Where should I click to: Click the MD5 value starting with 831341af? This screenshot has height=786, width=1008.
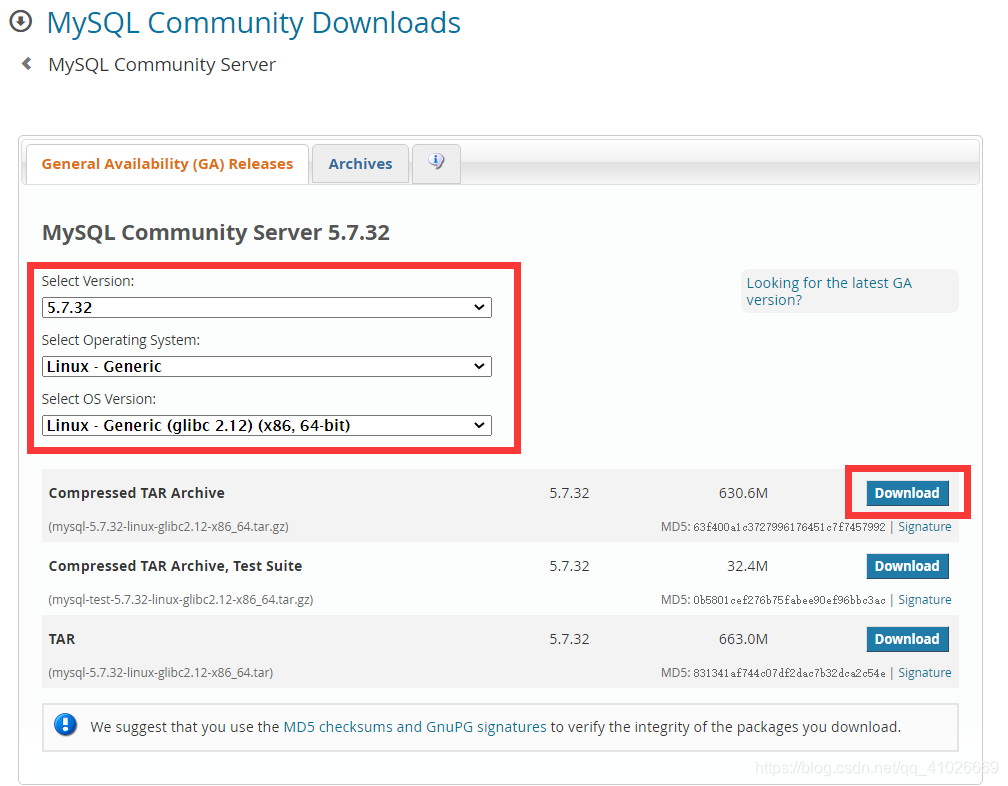(789, 673)
